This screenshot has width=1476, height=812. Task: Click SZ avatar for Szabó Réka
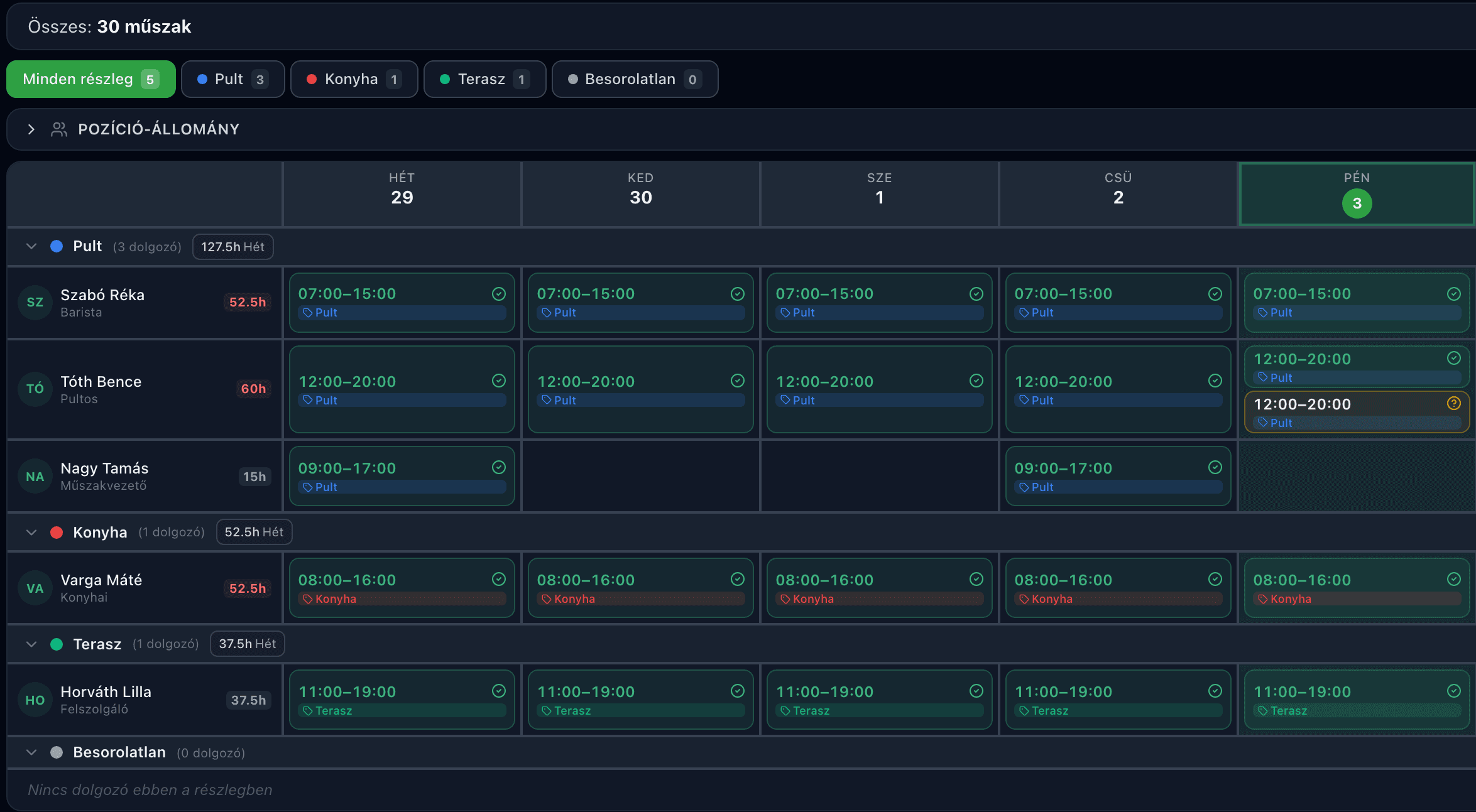[35, 302]
